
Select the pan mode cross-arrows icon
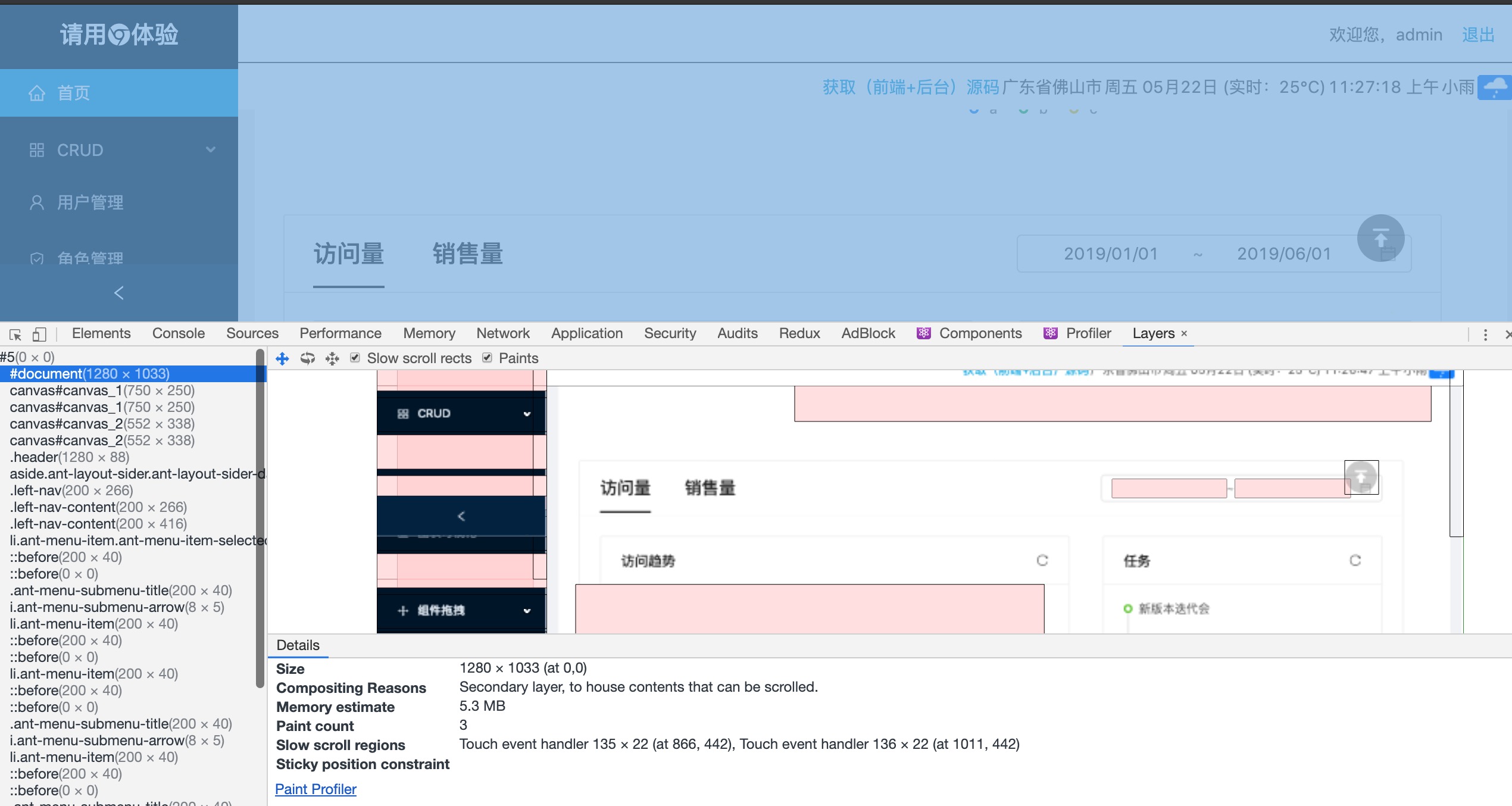[282, 358]
